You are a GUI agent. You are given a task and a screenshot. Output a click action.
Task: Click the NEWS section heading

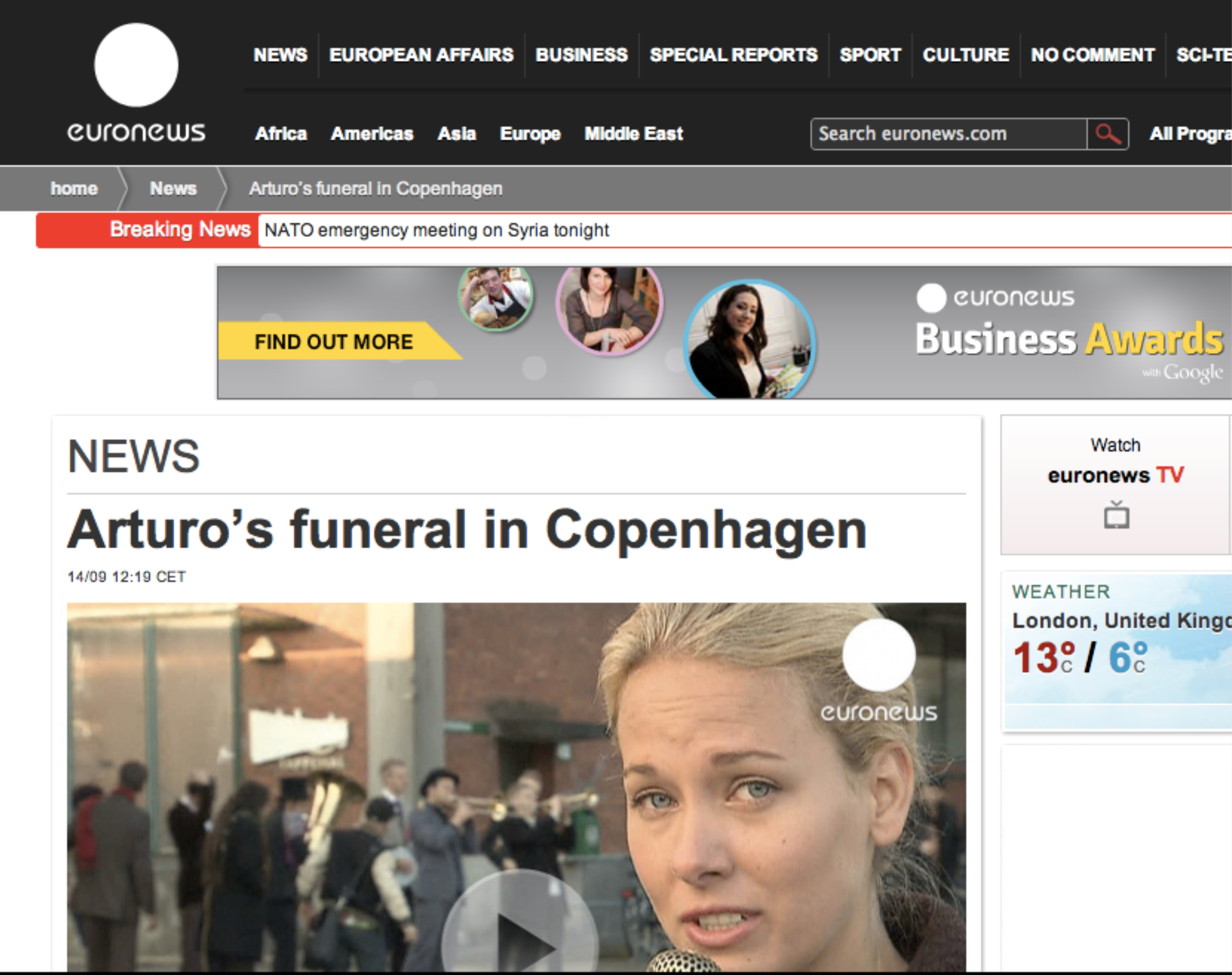(133, 456)
